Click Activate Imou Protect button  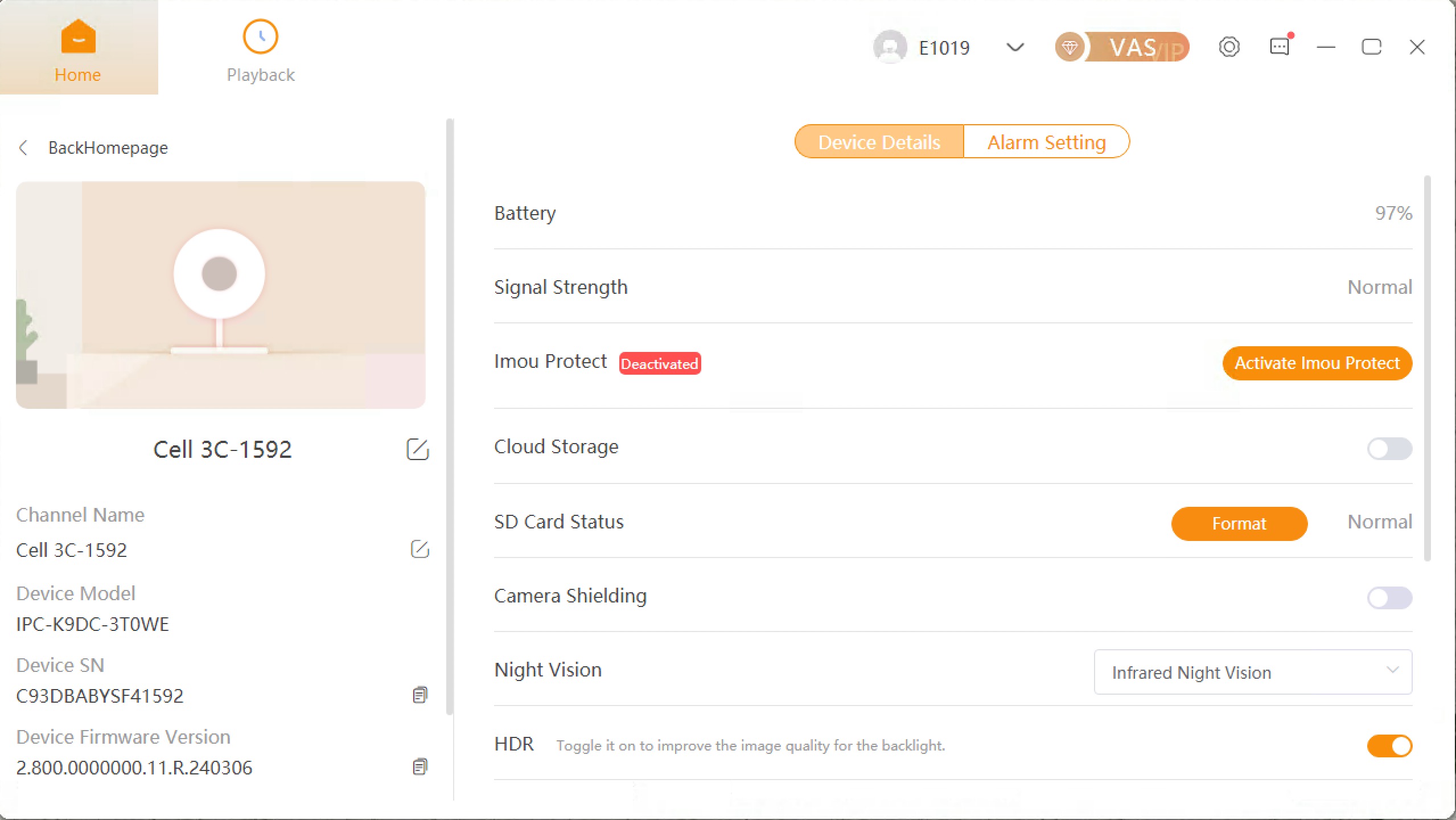coord(1317,363)
